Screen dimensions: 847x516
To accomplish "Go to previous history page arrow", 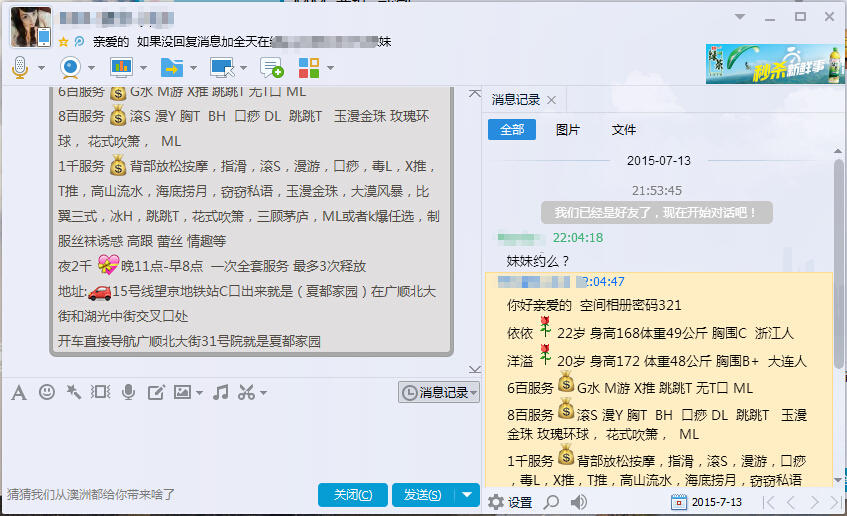I will (x=791, y=502).
